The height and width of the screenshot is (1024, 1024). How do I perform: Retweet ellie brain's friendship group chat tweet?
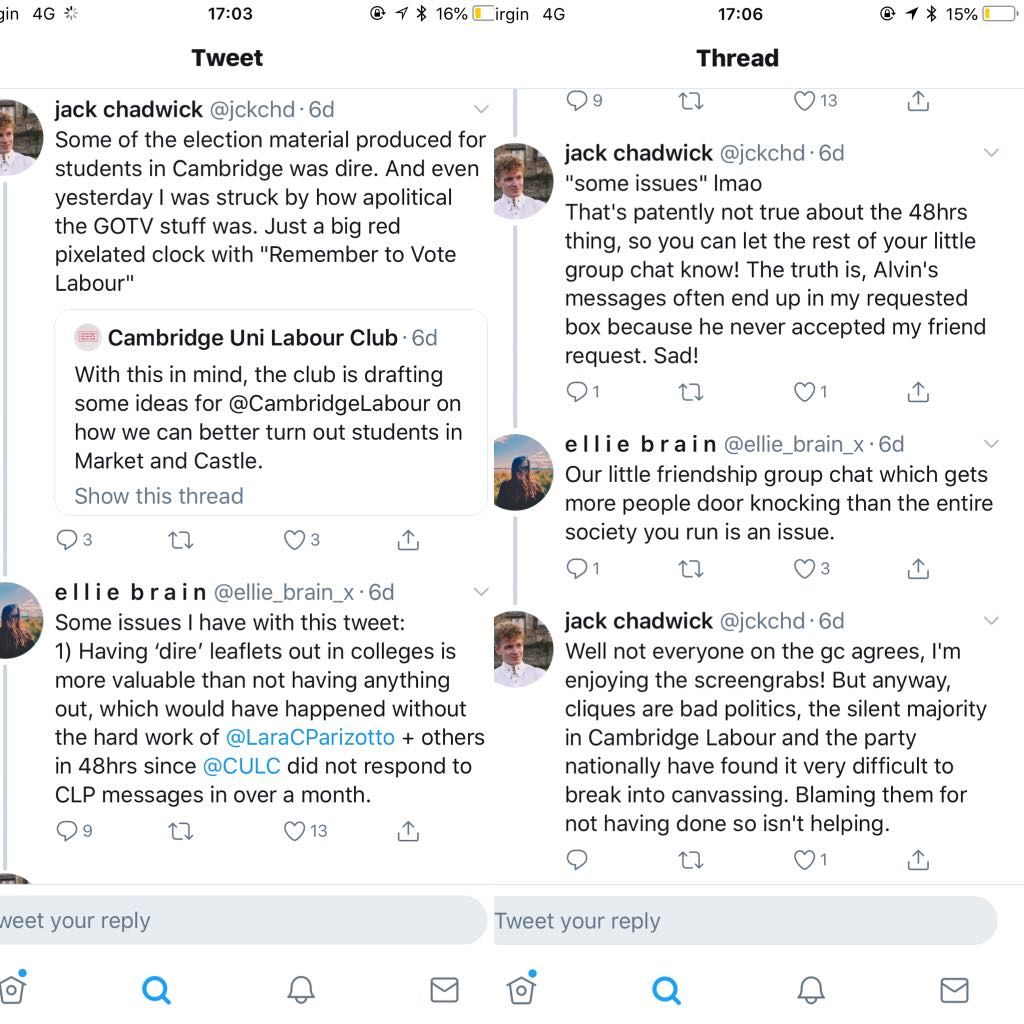pyautogui.click(x=690, y=569)
